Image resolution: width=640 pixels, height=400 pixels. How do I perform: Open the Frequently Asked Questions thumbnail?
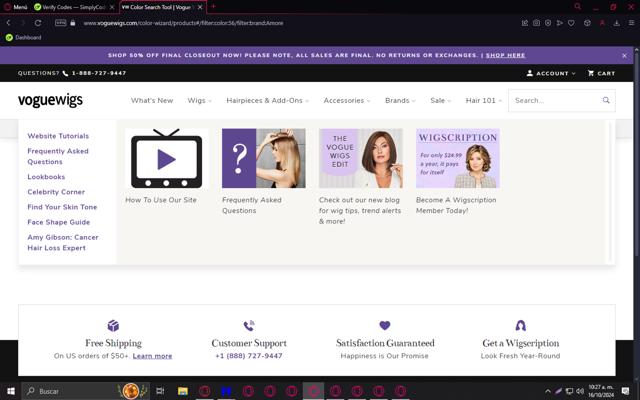(x=264, y=158)
